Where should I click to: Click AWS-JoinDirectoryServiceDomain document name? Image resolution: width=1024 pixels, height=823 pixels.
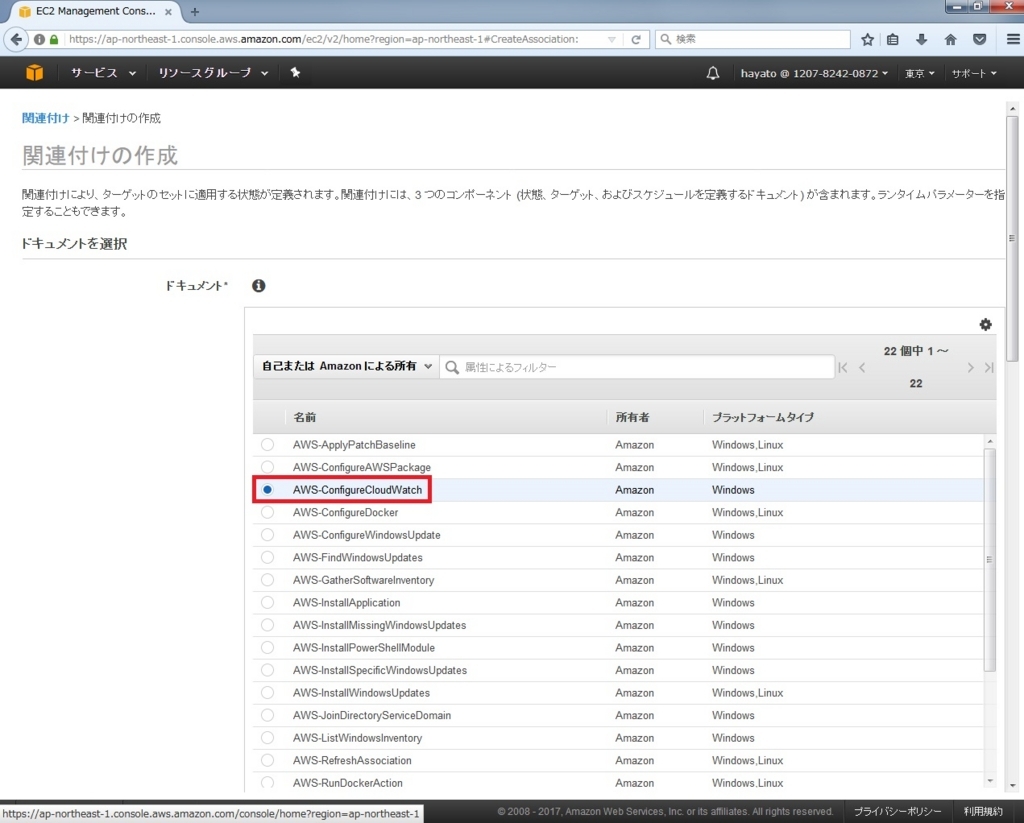[x=372, y=715]
